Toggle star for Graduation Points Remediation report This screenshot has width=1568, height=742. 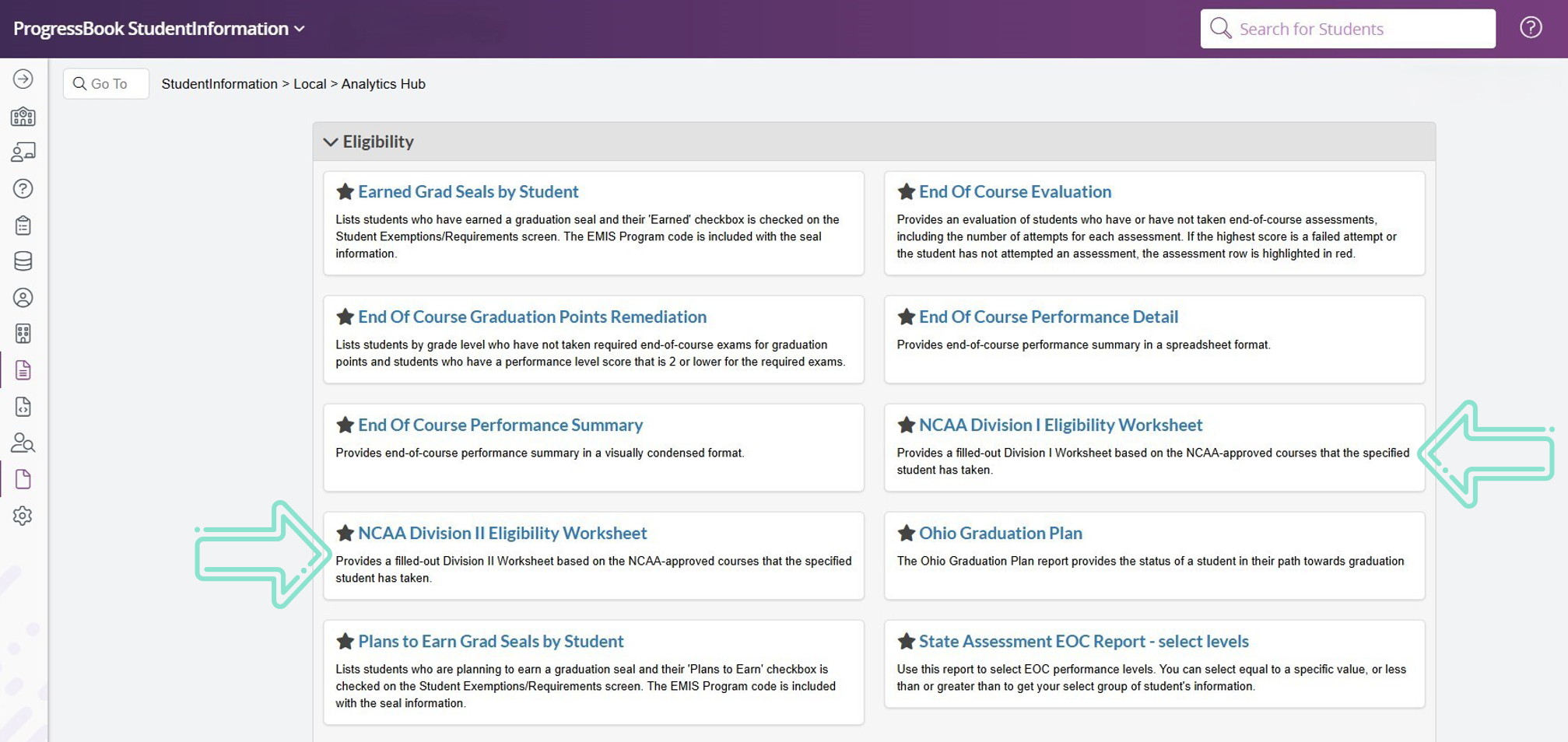point(345,317)
